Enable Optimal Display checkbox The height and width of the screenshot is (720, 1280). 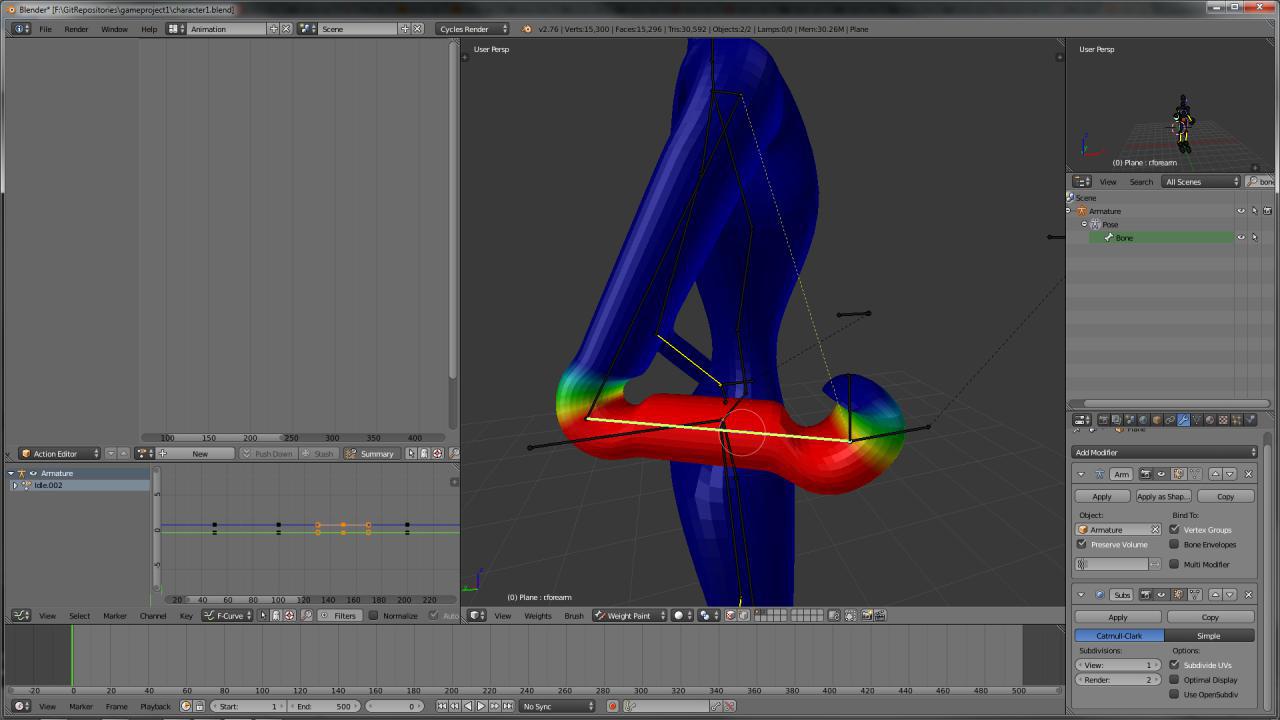pos(1174,680)
